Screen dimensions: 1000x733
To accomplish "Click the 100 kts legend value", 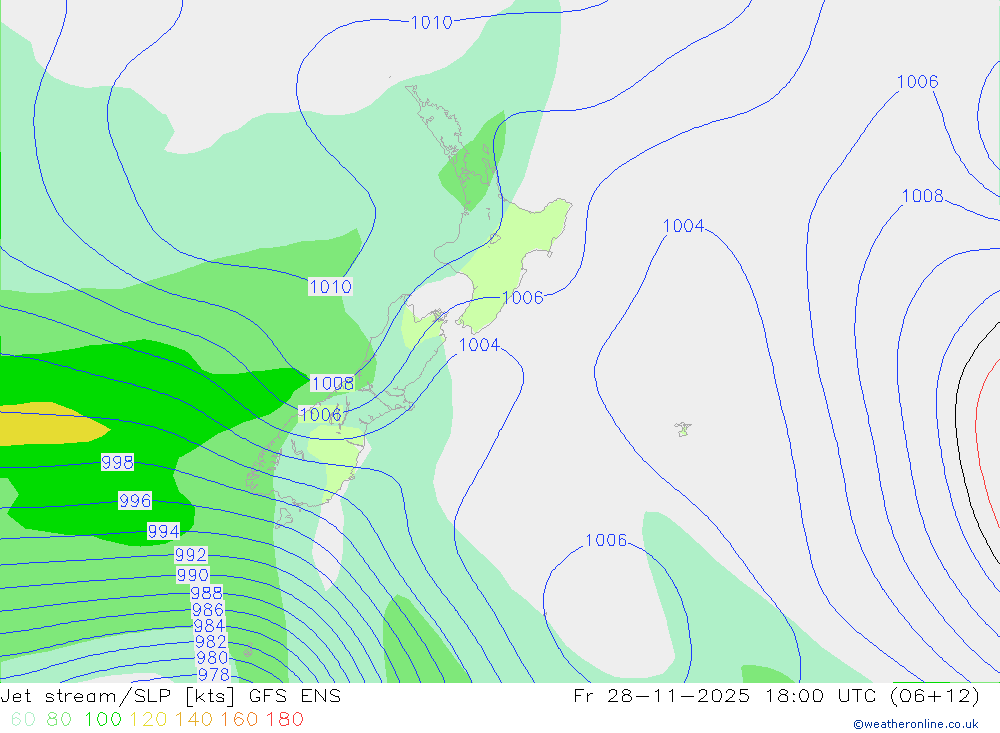I will point(103,719).
